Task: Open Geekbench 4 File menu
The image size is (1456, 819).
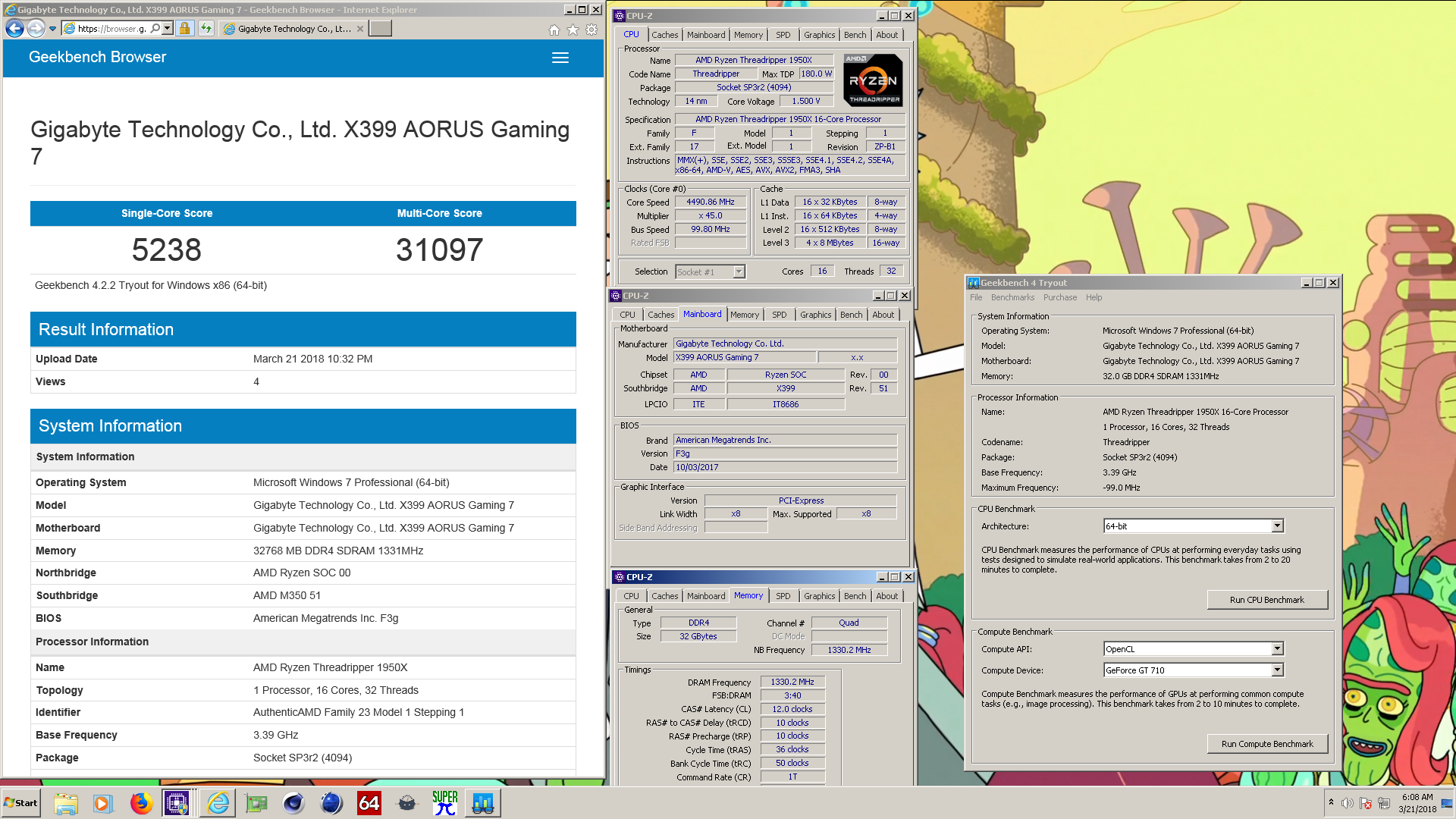Action: tap(976, 297)
